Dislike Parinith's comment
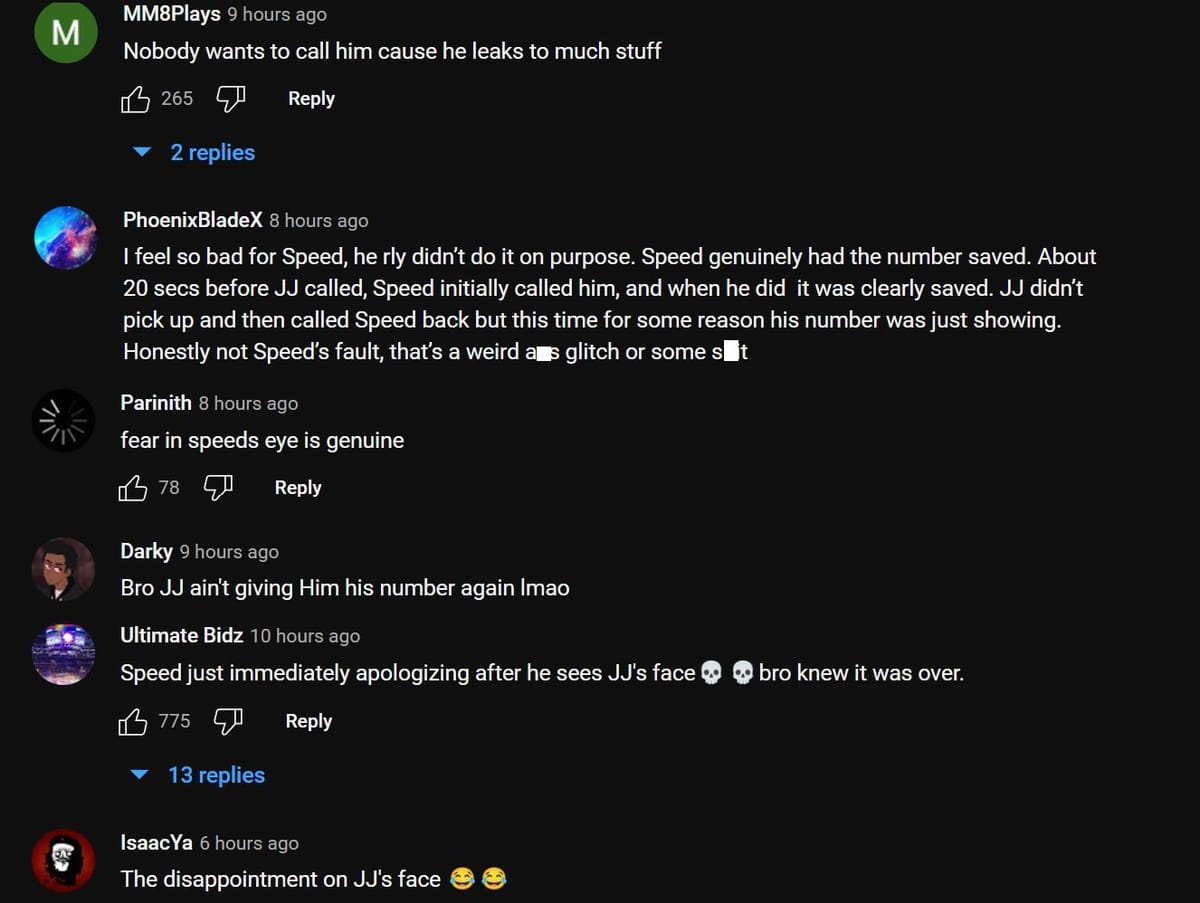The width and height of the screenshot is (1200, 903). point(218,487)
